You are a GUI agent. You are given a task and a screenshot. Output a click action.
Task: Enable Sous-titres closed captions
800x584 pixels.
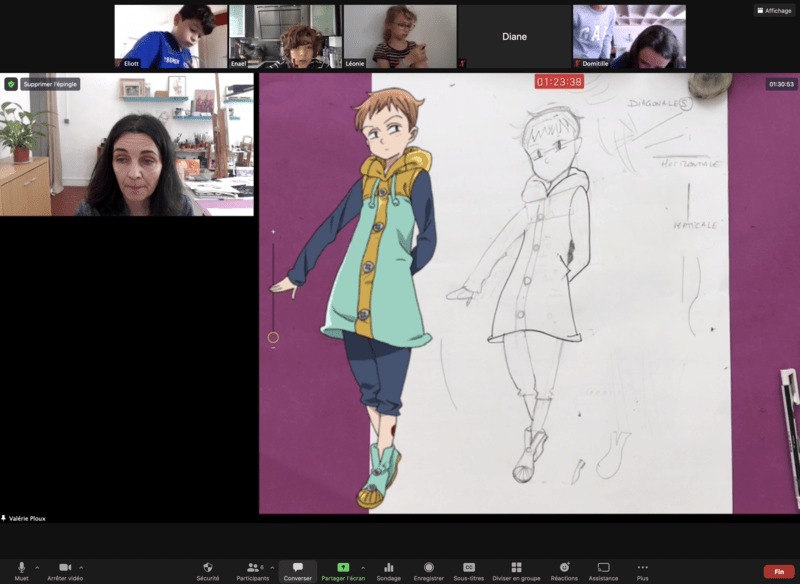tap(471, 567)
